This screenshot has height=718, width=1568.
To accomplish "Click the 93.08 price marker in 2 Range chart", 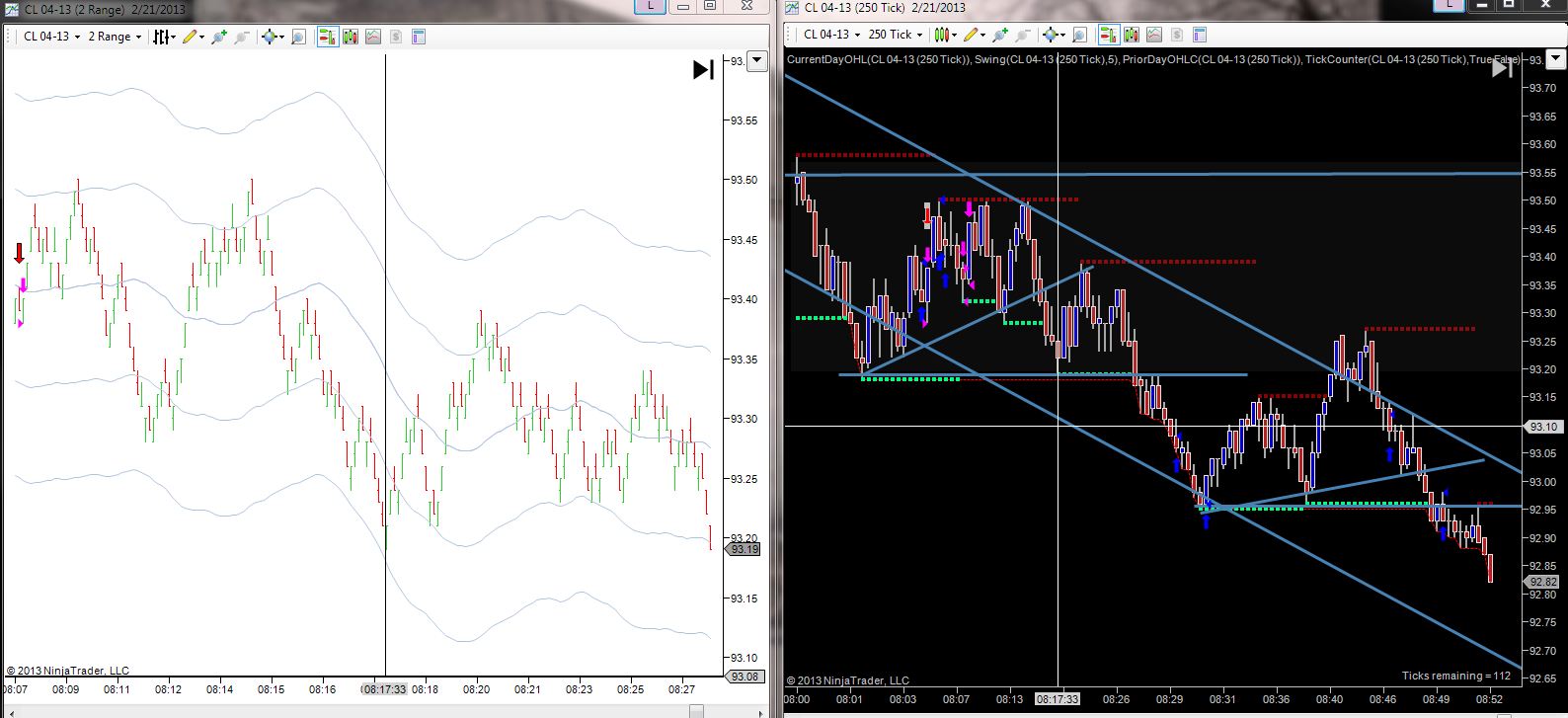I will 745,677.
